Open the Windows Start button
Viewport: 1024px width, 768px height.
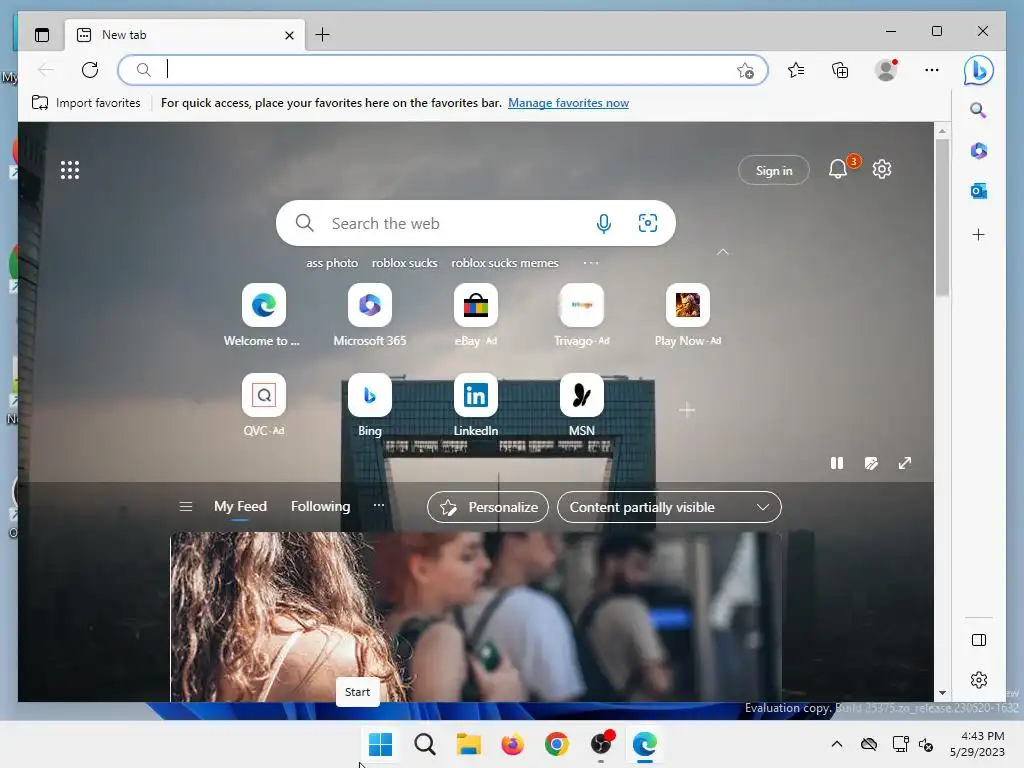coord(380,744)
